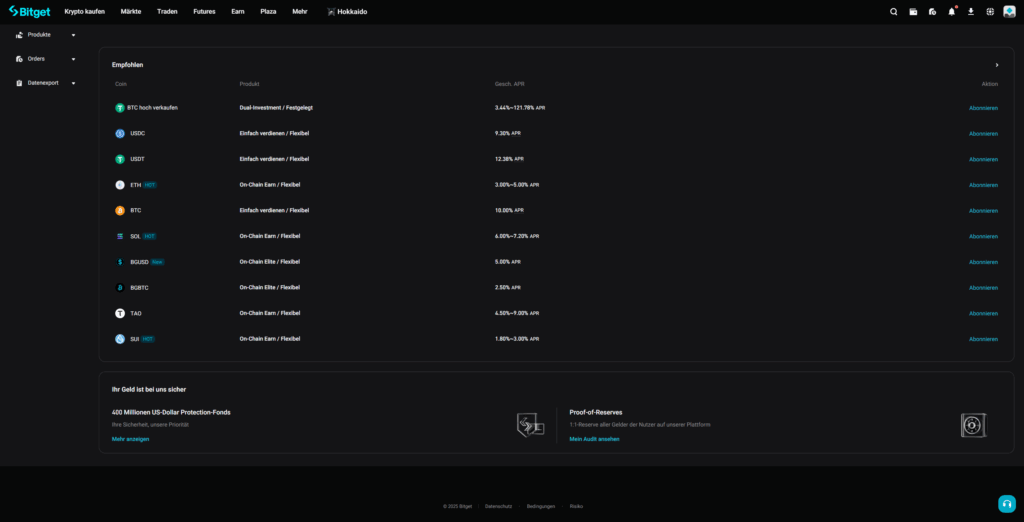
Task: Click the SOL coin icon
Action: coord(120,236)
